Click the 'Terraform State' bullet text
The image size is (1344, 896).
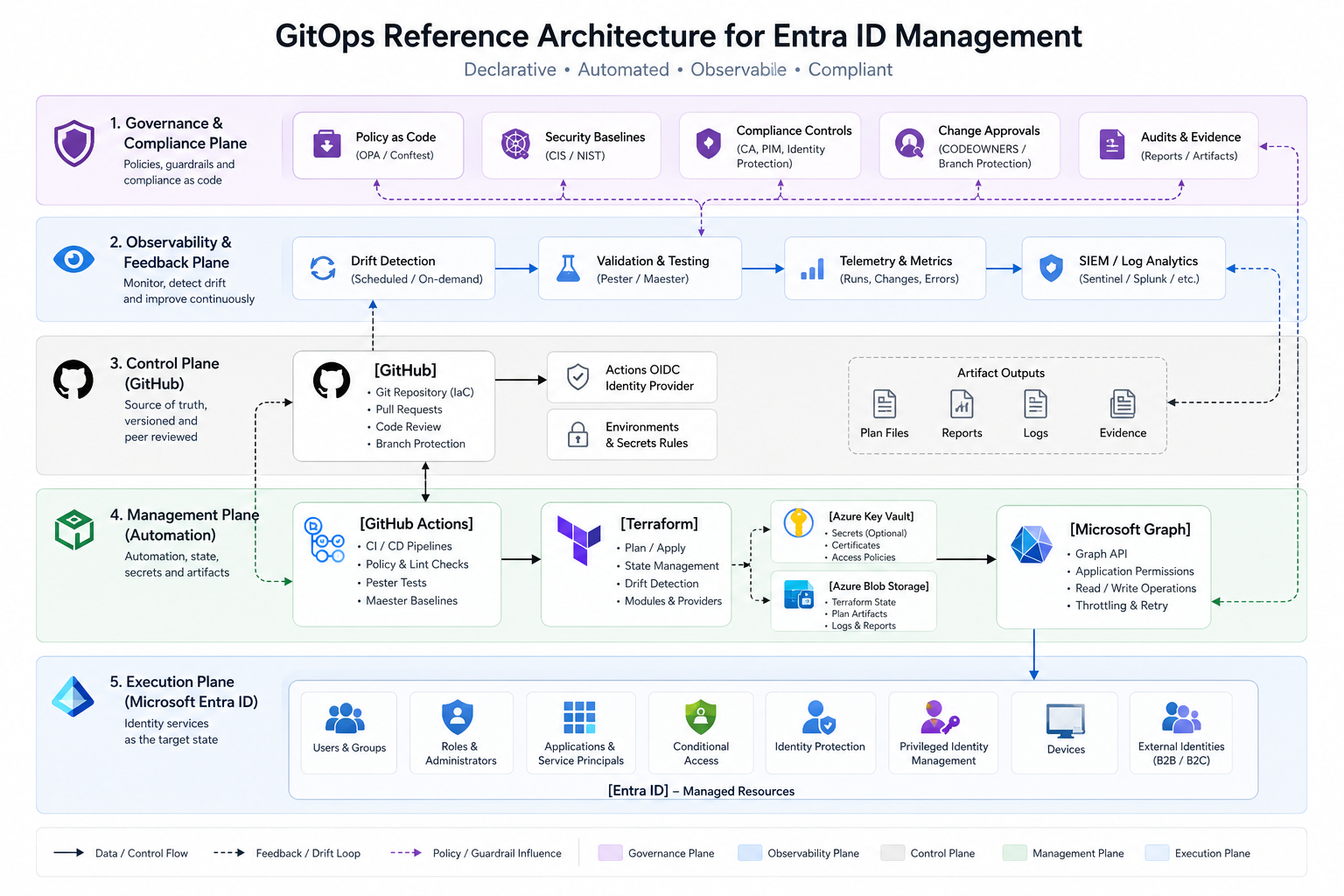coord(863,602)
